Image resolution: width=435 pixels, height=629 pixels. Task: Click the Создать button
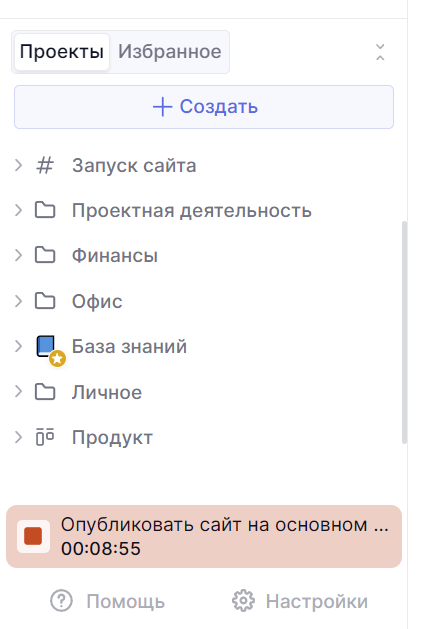coord(204,107)
